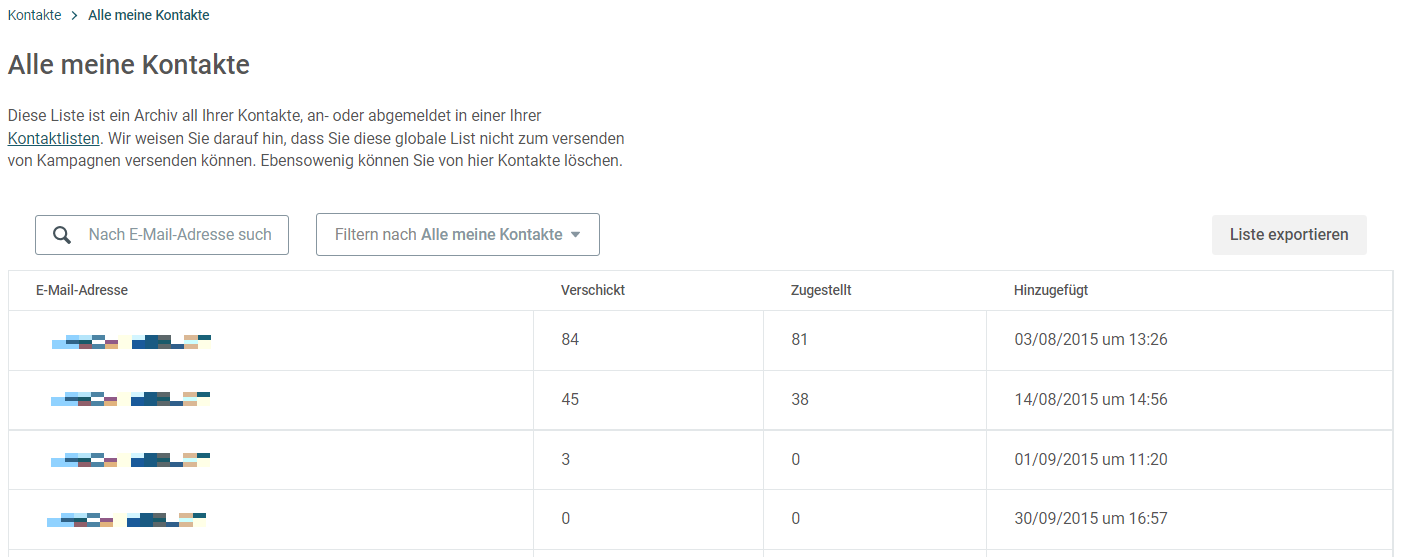Image resolution: width=1402 pixels, height=557 pixels.
Task: Go to 'Kontakte' in the breadcrumb
Action: pyautogui.click(x=35, y=15)
